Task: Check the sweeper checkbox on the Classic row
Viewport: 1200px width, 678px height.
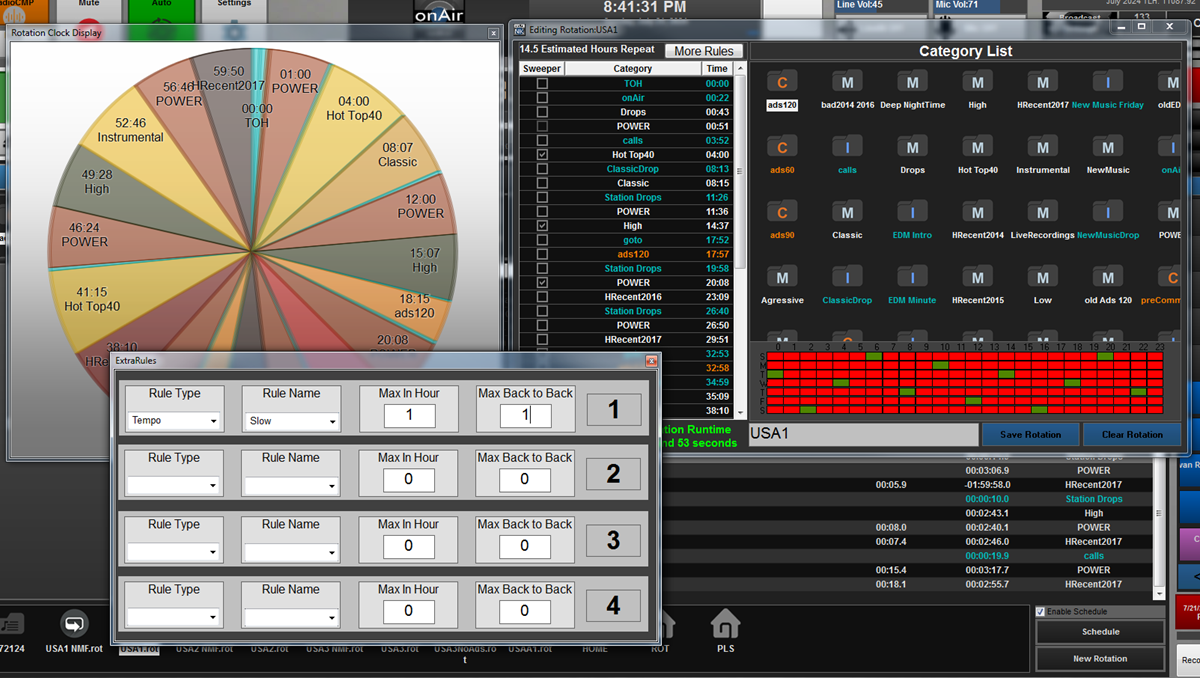Action: (x=542, y=183)
